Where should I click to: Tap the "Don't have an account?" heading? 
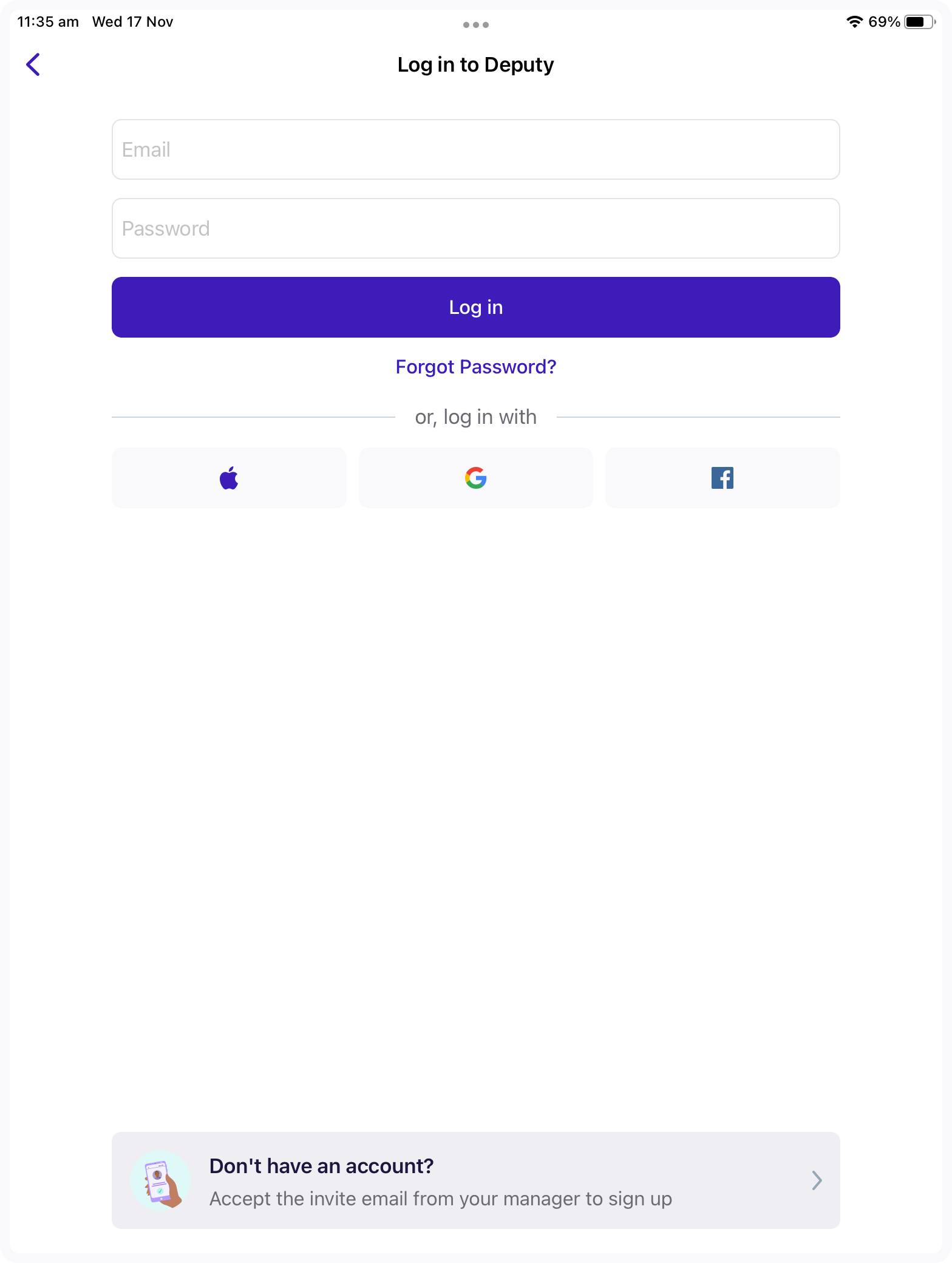tap(321, 1166)
